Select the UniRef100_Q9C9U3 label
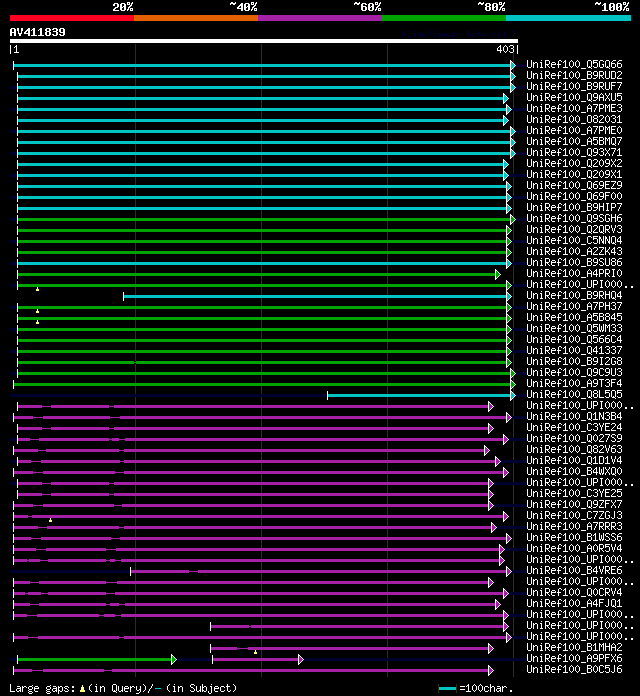 pos(574,372)
